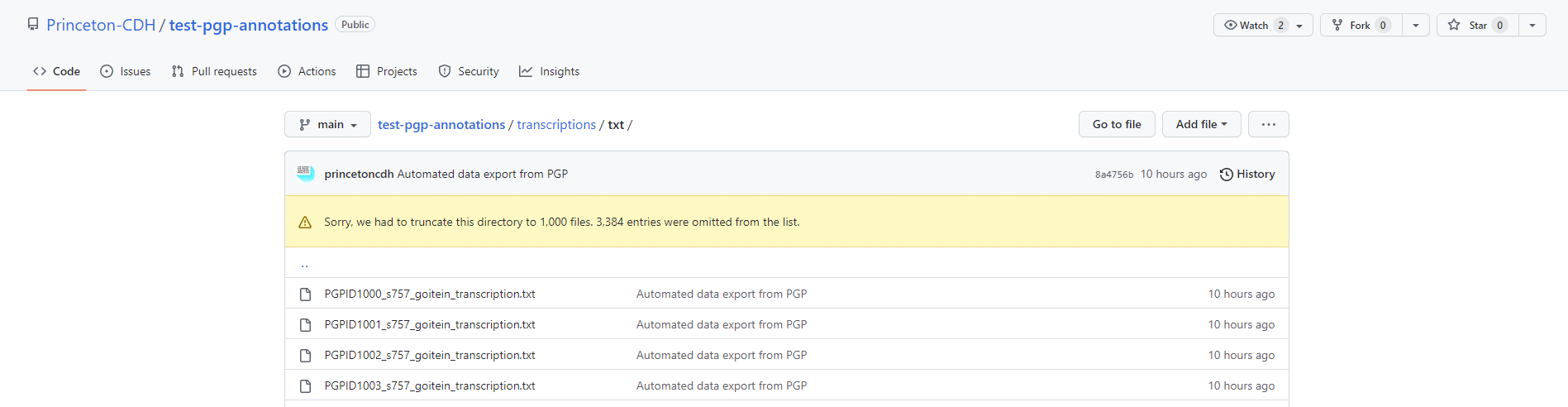Open the Insights tab
Viewport: 1568px width, 407px height.
(x=550, y=71)
